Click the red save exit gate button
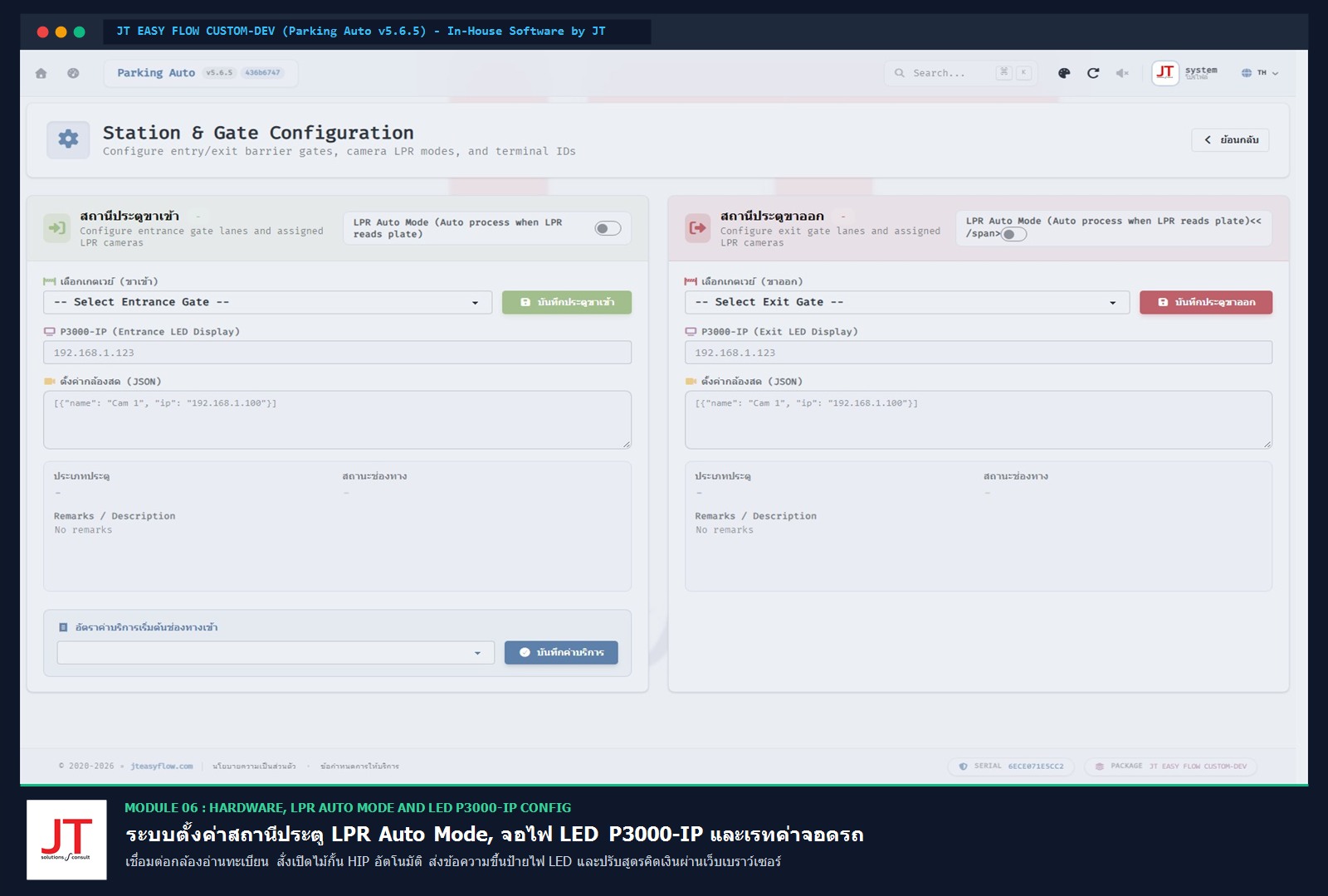Viewport: 1328px width, 896px height. tap(1206, 302)
